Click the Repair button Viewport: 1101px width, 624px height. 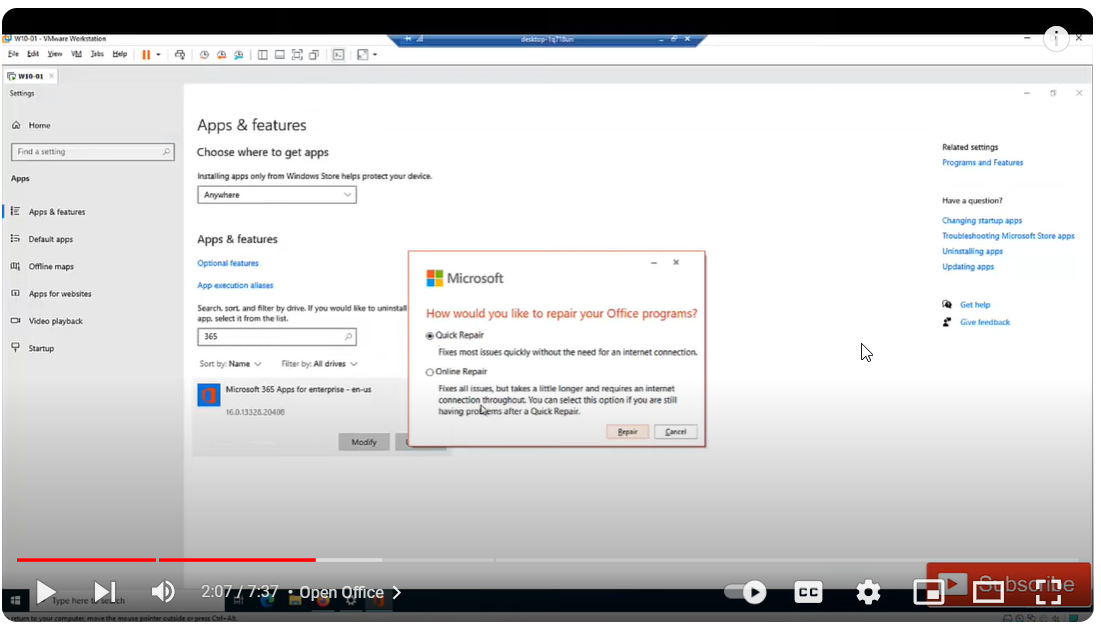[x=627, y=432]
